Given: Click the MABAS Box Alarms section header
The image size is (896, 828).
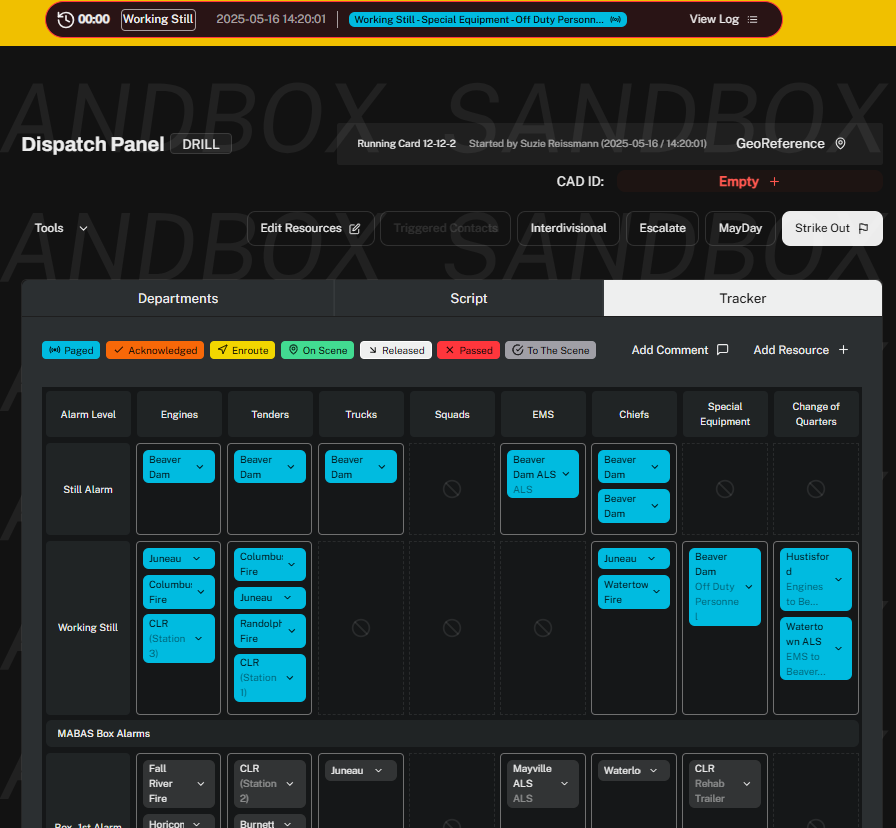Looking at the screenshot, I should click(x=453, y=733).
